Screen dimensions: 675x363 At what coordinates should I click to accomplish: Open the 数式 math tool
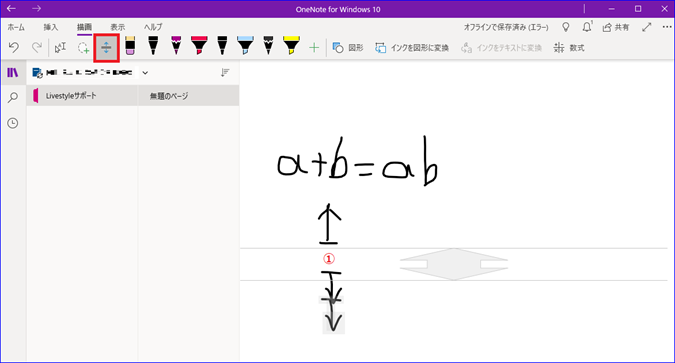point(569,48)
